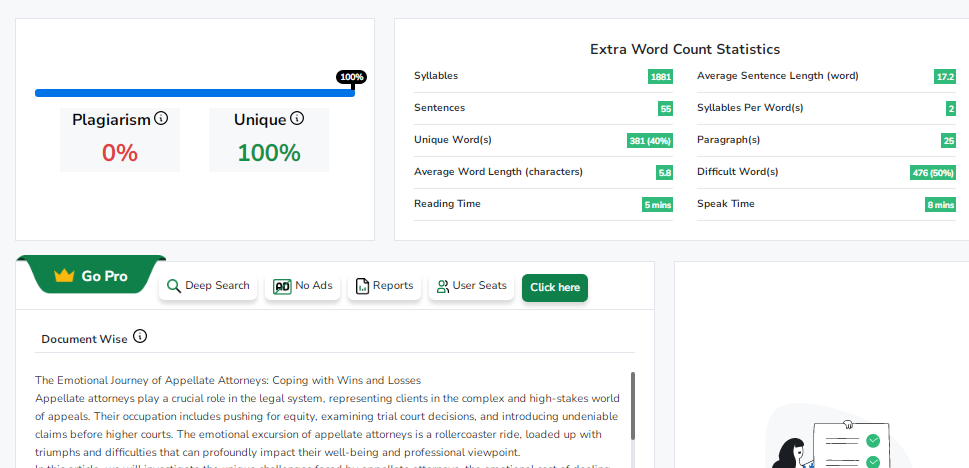
Task: Click the article title about Appellate Attorneys
Action: (228, 380)
